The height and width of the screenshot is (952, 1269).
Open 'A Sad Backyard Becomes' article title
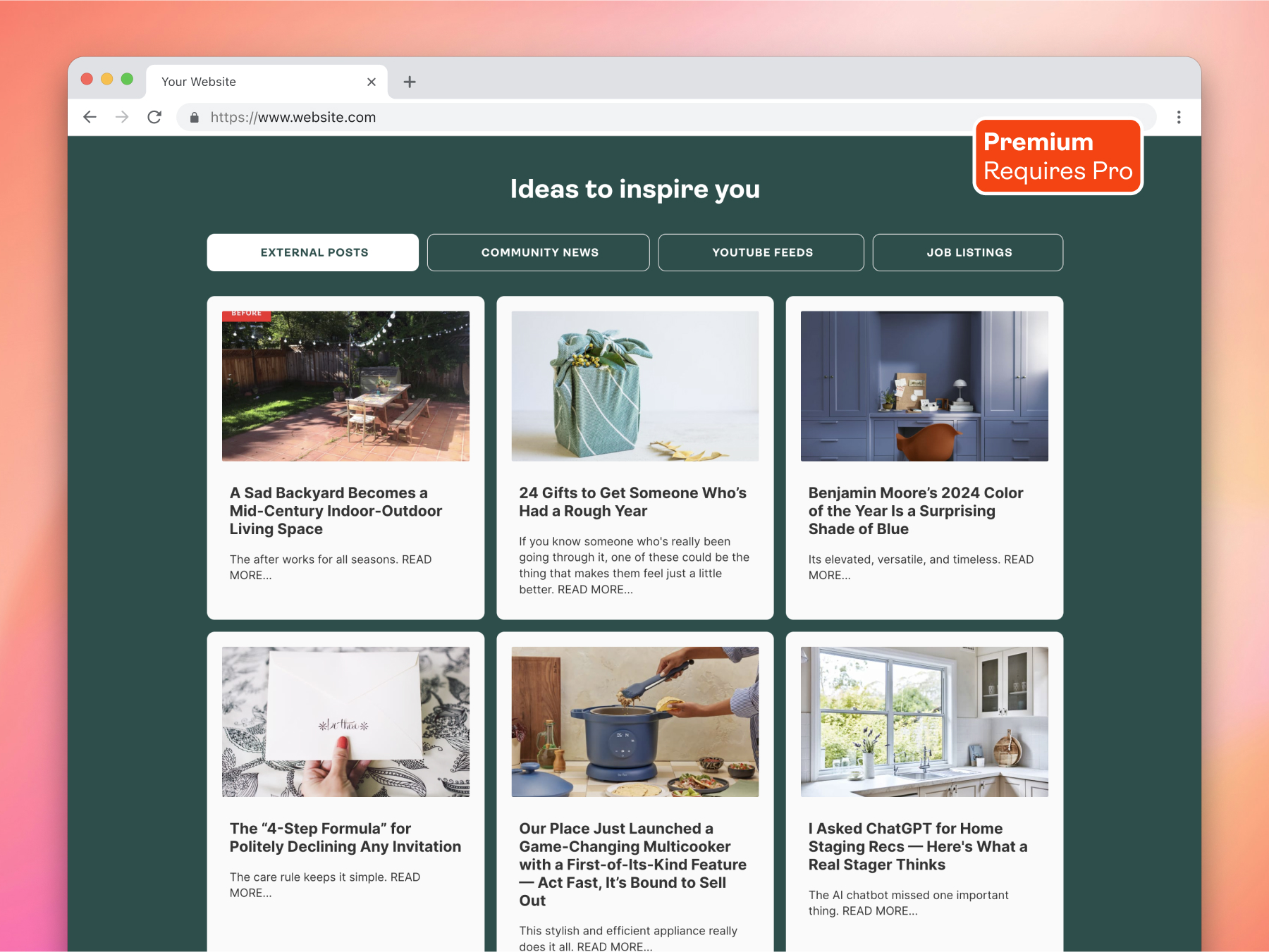click(336, 511)
